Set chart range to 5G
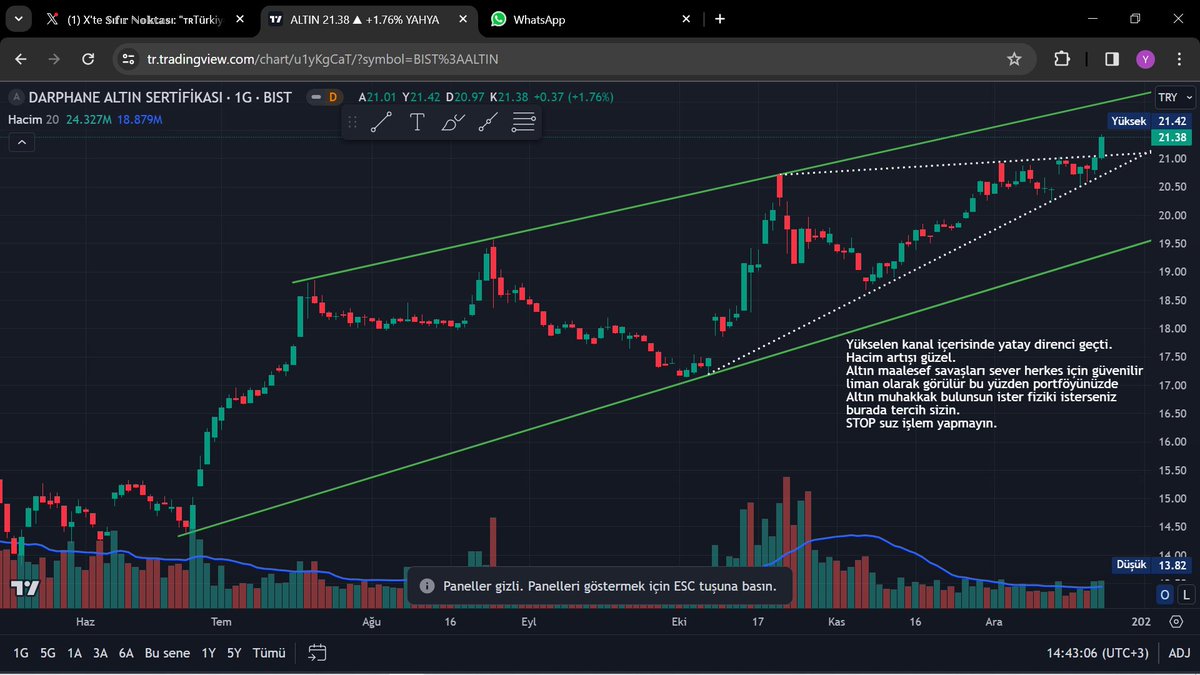The height and width of the screenshot is (675, 1200). [48, 653]
